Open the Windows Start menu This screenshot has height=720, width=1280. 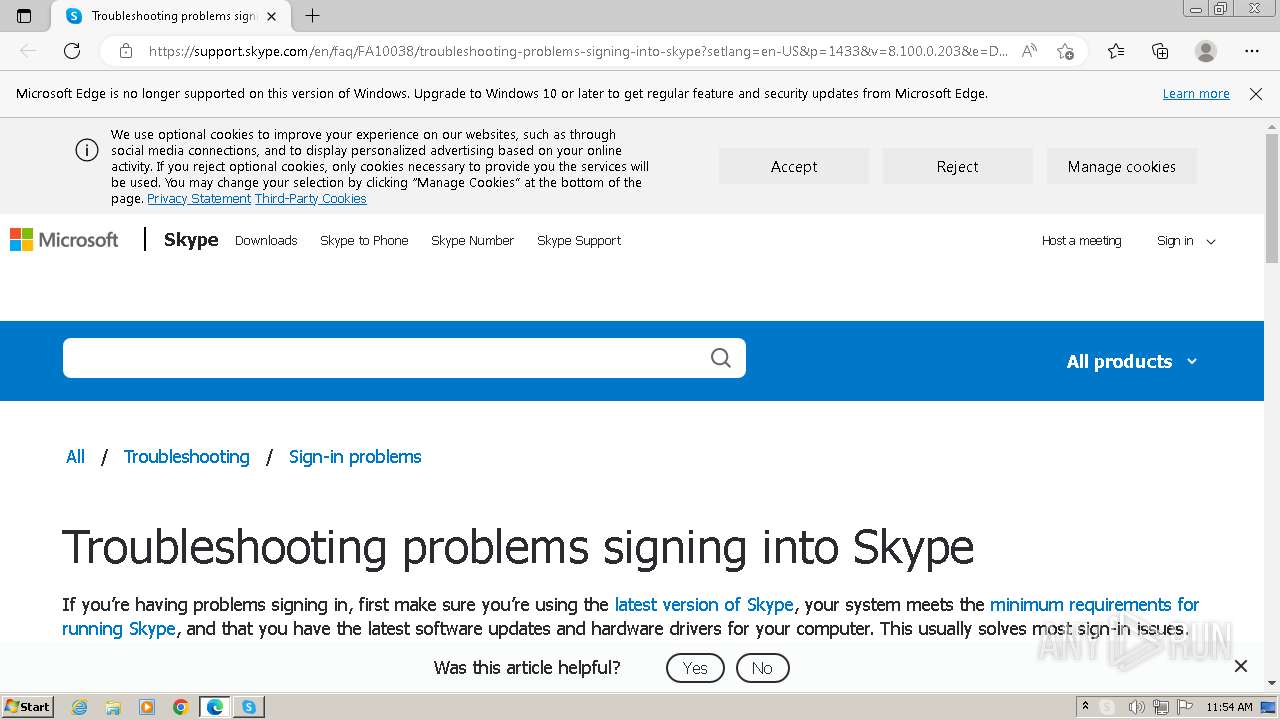point(27,707)
